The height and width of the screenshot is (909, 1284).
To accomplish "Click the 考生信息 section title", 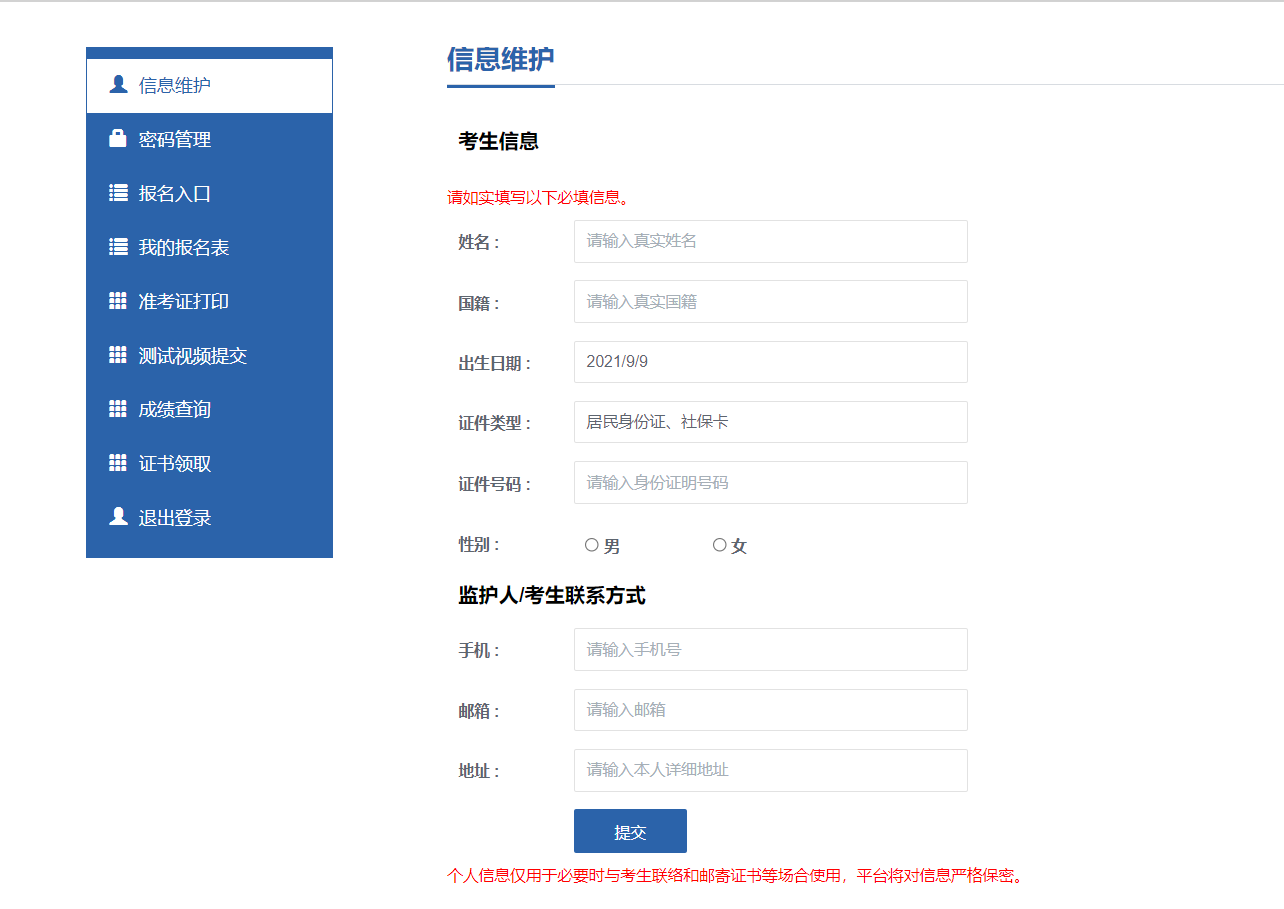I will pyautogui.click(x=499, y=141).
